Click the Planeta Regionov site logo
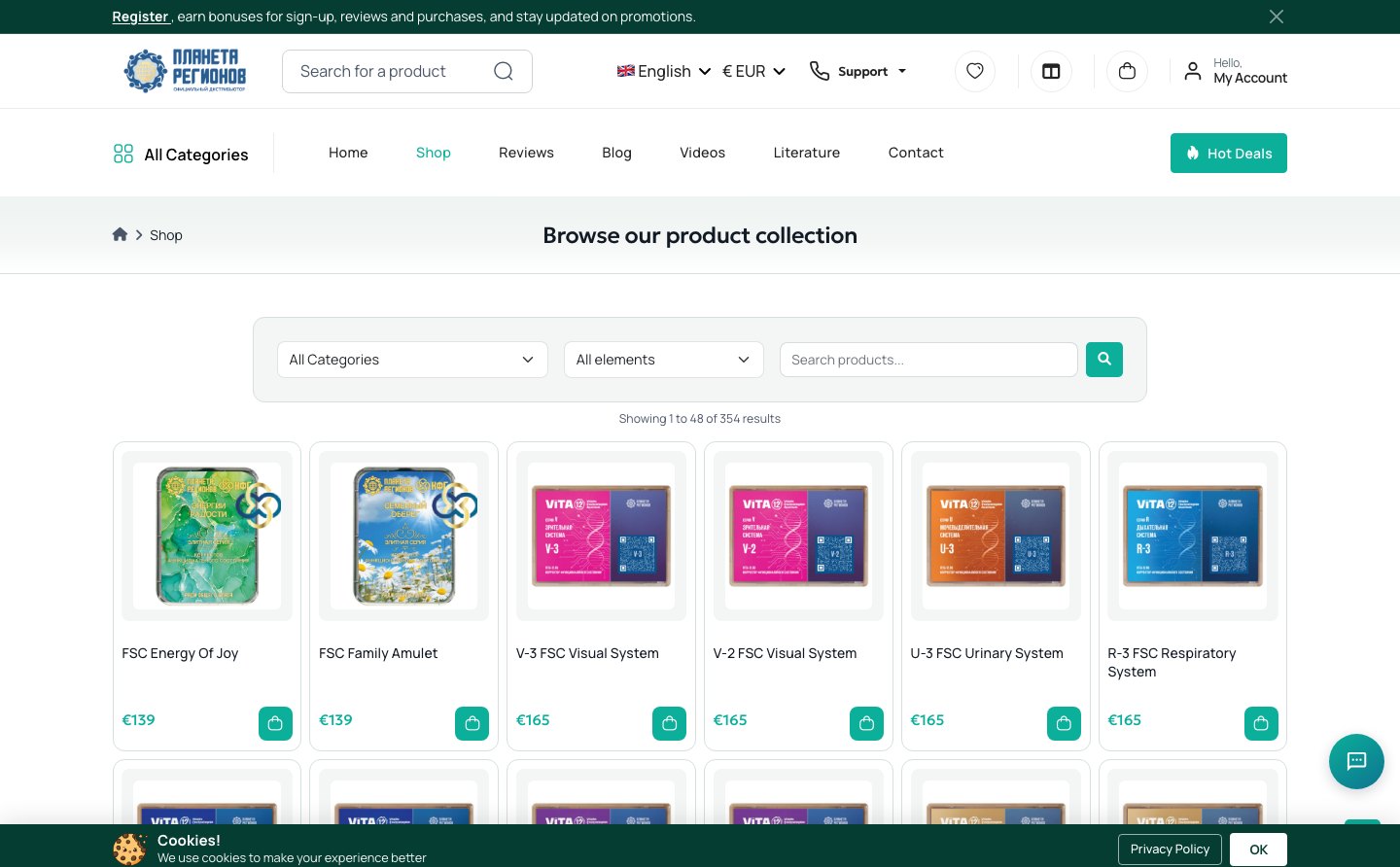The image size is (1400, 867). (x=185, y=71)
